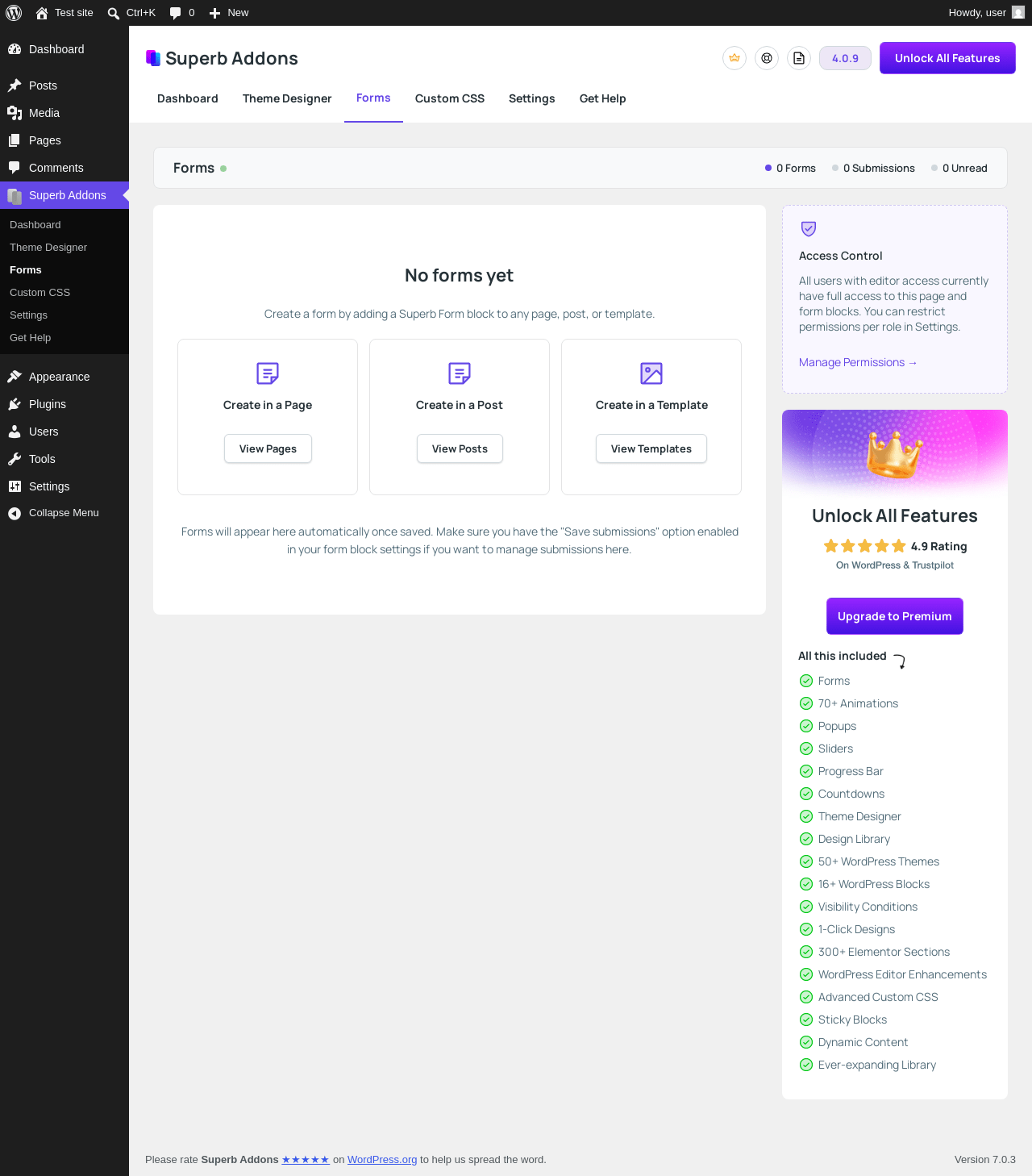The image size is (1032, 1176).
Task: Click the Howdy, user account text
Action: point(977,13)
